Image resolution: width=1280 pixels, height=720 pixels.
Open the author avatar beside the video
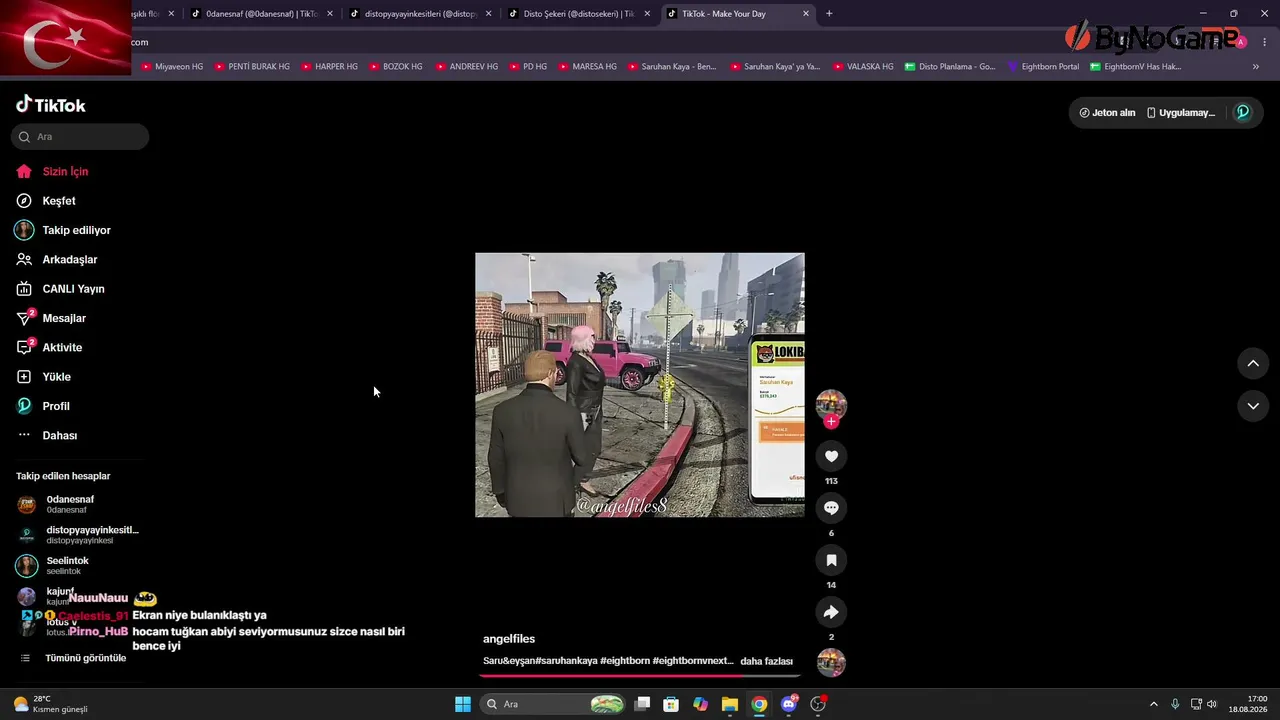[831, 404]
